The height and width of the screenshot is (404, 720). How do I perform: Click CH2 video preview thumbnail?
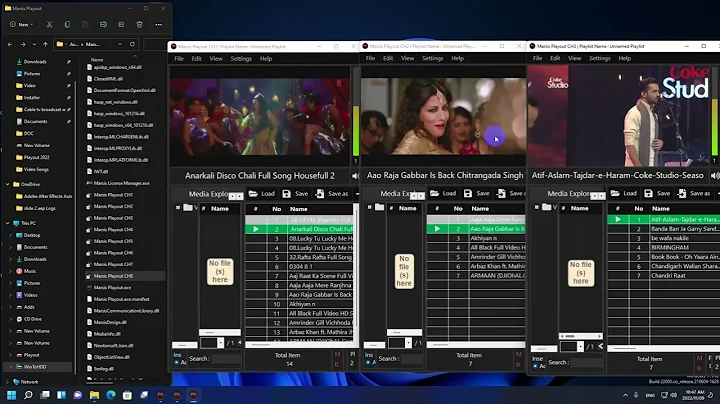tap(443, 116)
